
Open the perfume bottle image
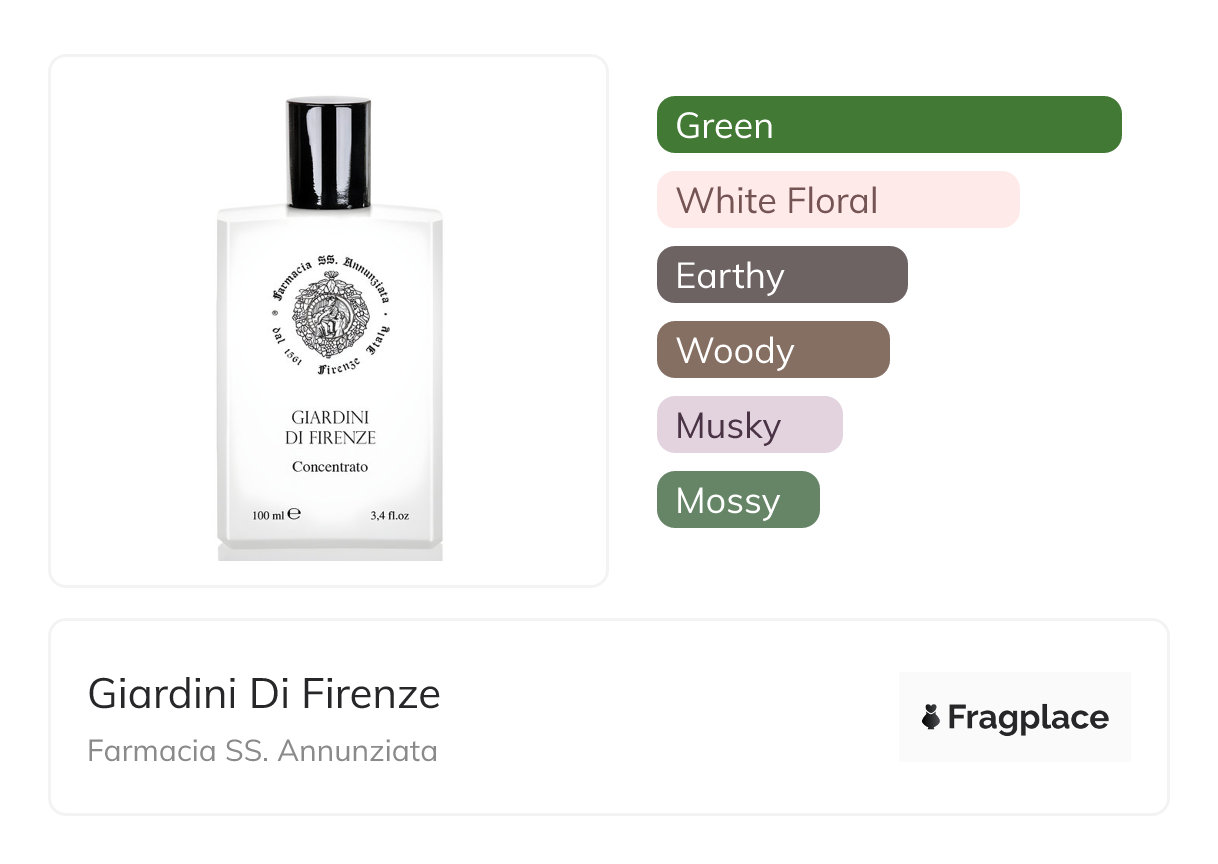(x=329, y=328)
